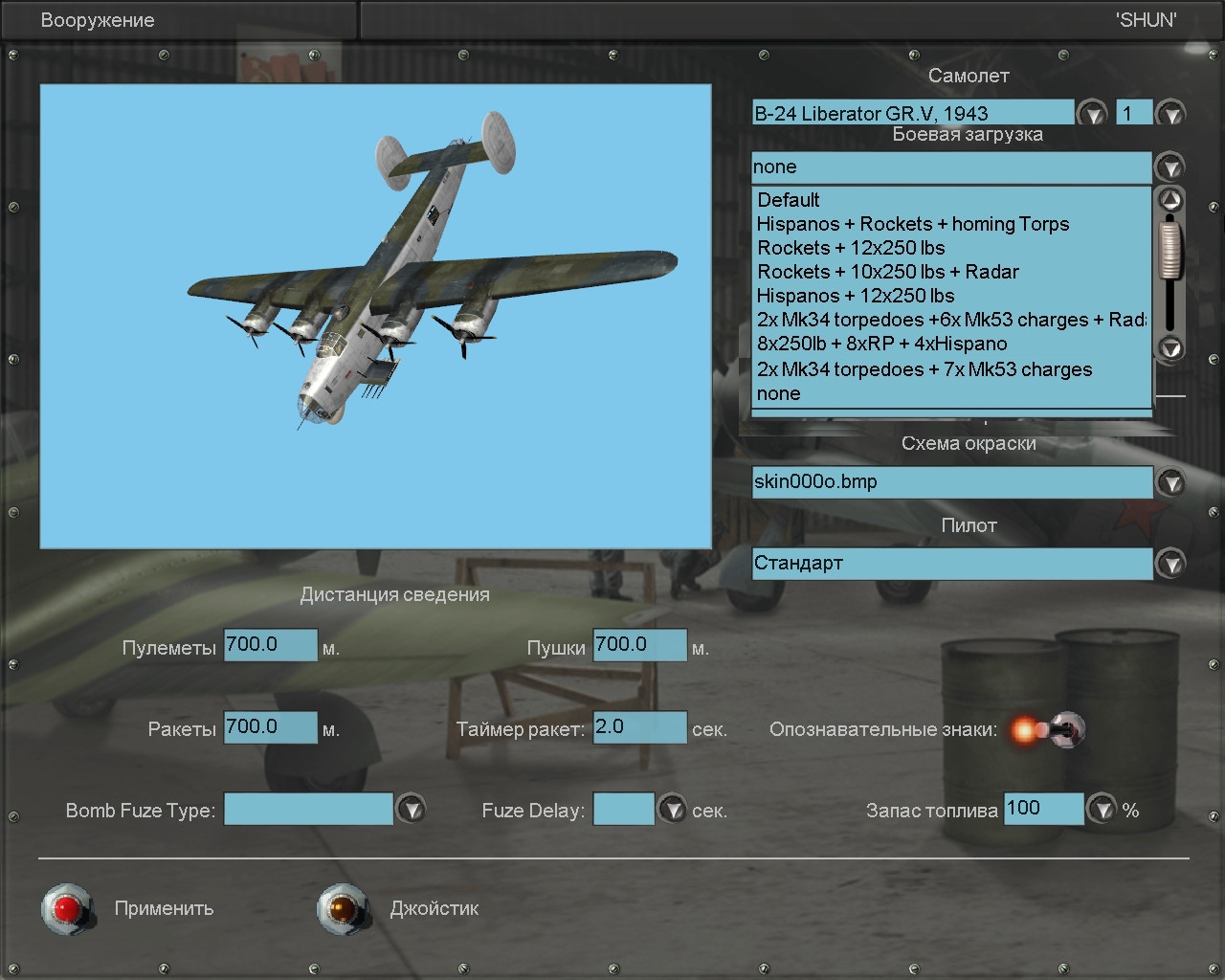Toggle the Опознавательные знаки switch
This screenshot has width=1225, height=980.
coord(1048,730)
